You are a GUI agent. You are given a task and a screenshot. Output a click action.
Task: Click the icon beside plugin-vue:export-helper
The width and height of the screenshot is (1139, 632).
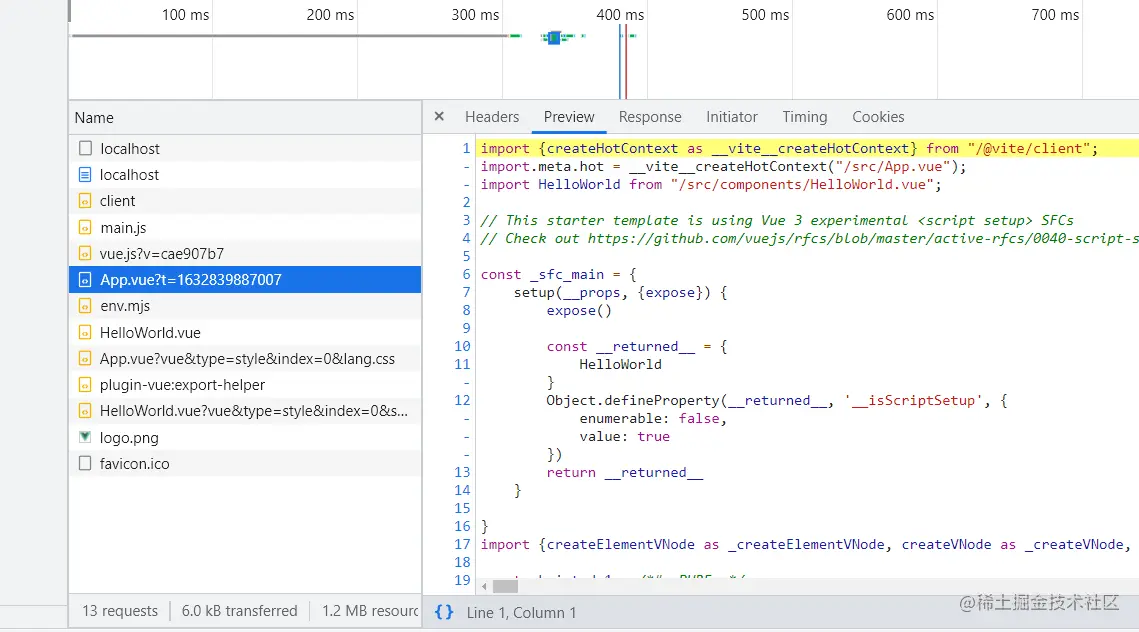(85, 385)
